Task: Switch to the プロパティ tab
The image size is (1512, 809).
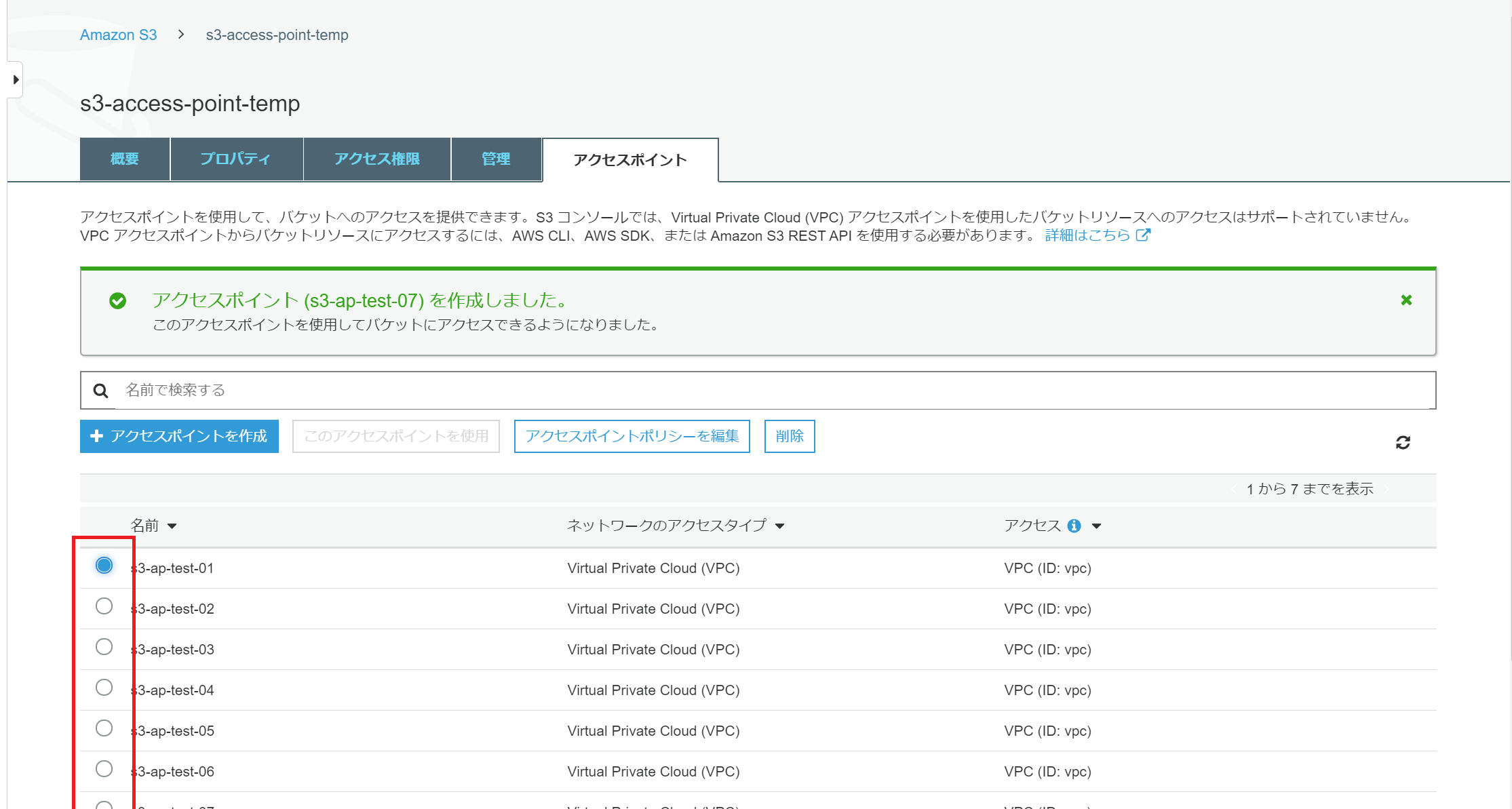Action: pos(235,159)
